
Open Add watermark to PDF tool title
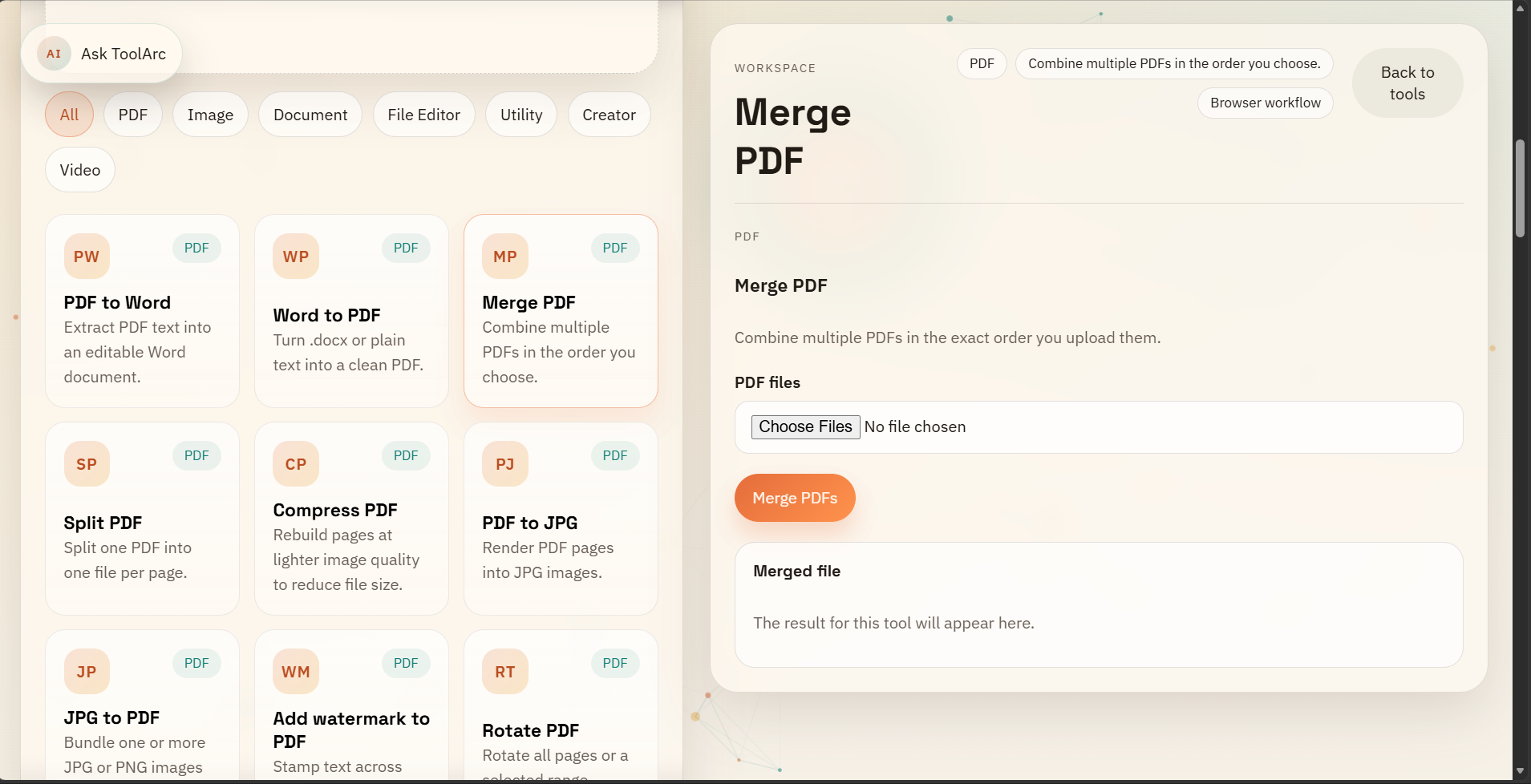click(x=351, y=729)
